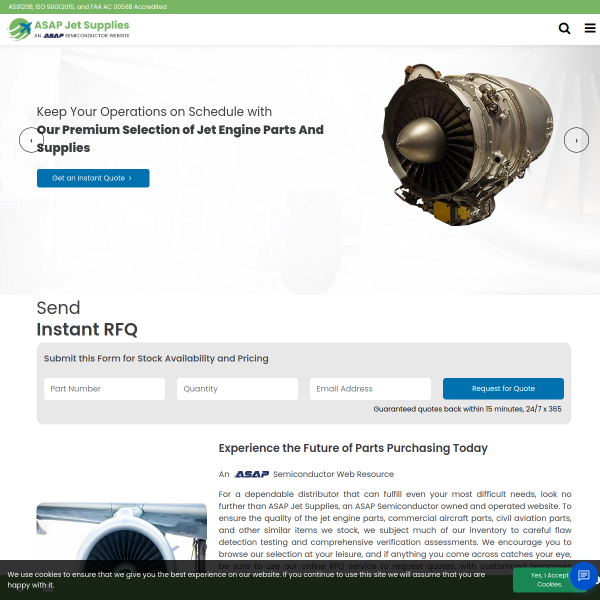Open the site search magnifier icon

(564, 28)
